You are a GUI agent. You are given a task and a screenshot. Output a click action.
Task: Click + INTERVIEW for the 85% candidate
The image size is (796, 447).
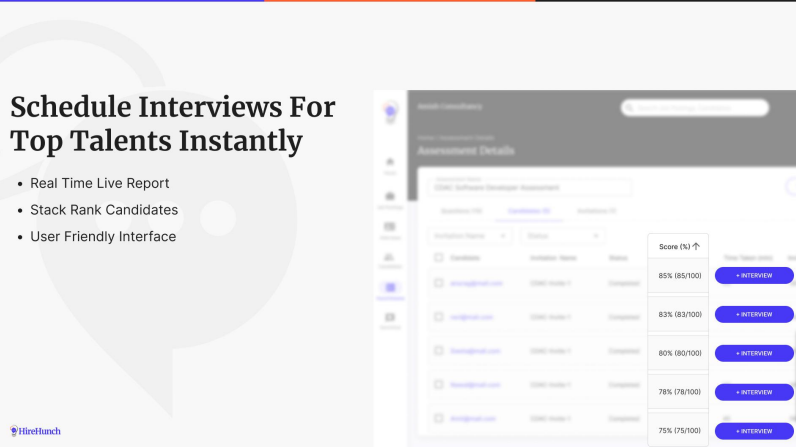tap(754, 276)
